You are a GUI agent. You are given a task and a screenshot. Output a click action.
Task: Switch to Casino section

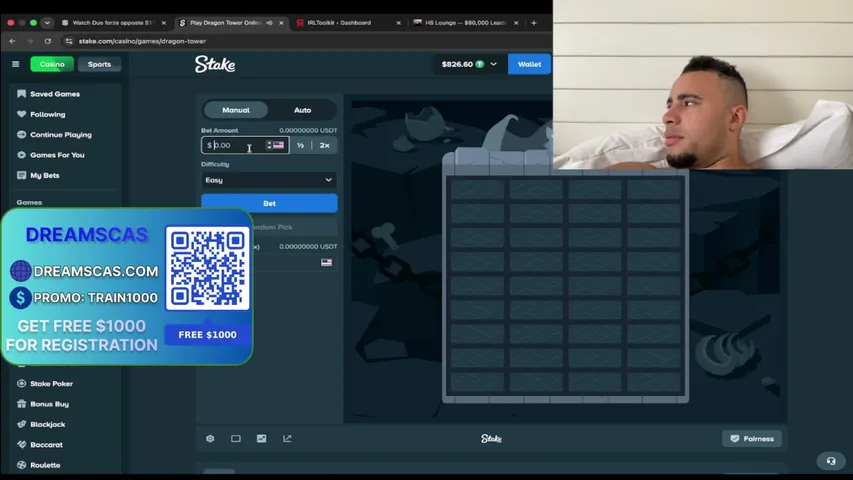pos(52,64)
